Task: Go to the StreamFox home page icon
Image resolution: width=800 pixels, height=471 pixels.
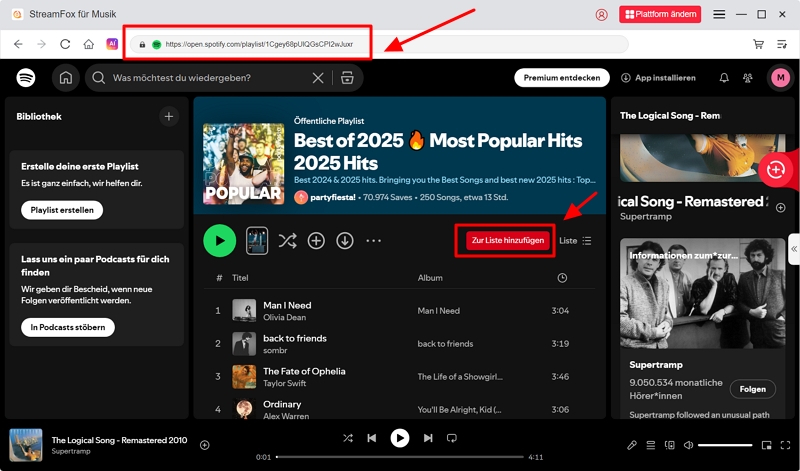Action: coord(89,44)
